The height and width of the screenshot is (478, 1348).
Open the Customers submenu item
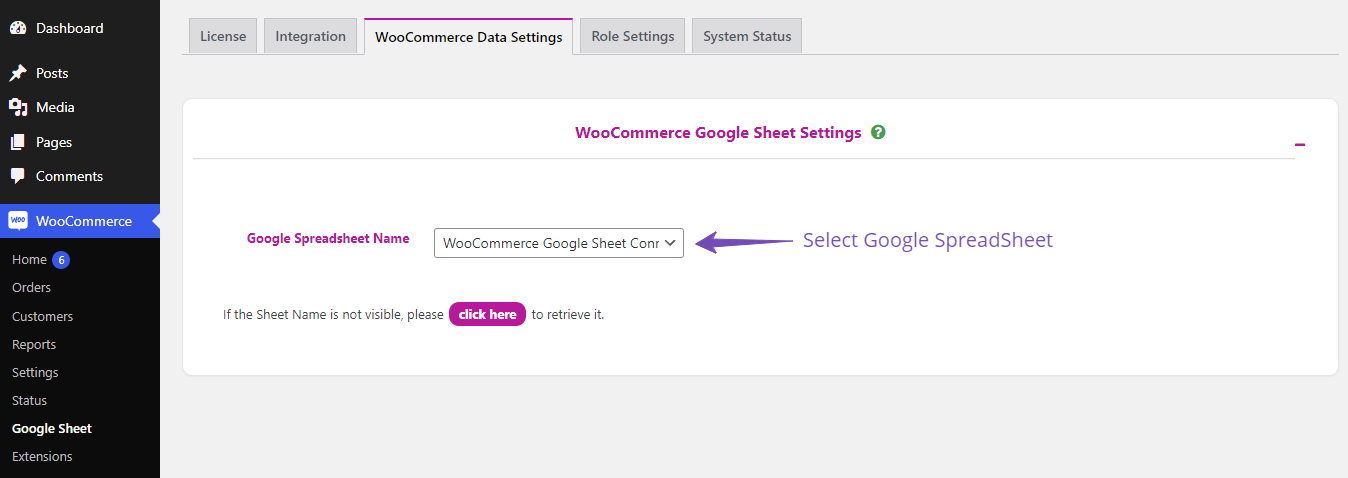pyautogui.click(x=42, y=316)
